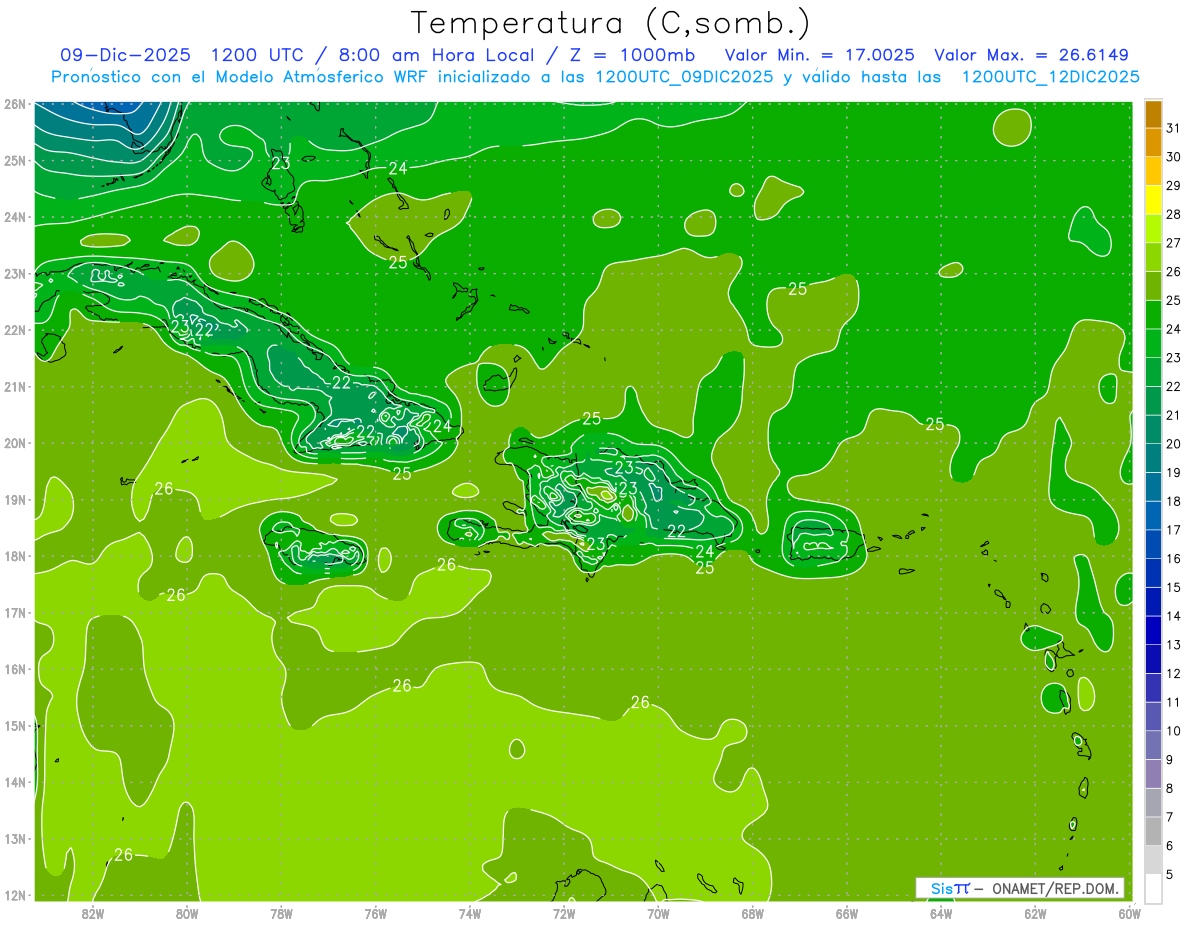
Task: Click the "82W" longitude label
Action: (x=93, y=912)
